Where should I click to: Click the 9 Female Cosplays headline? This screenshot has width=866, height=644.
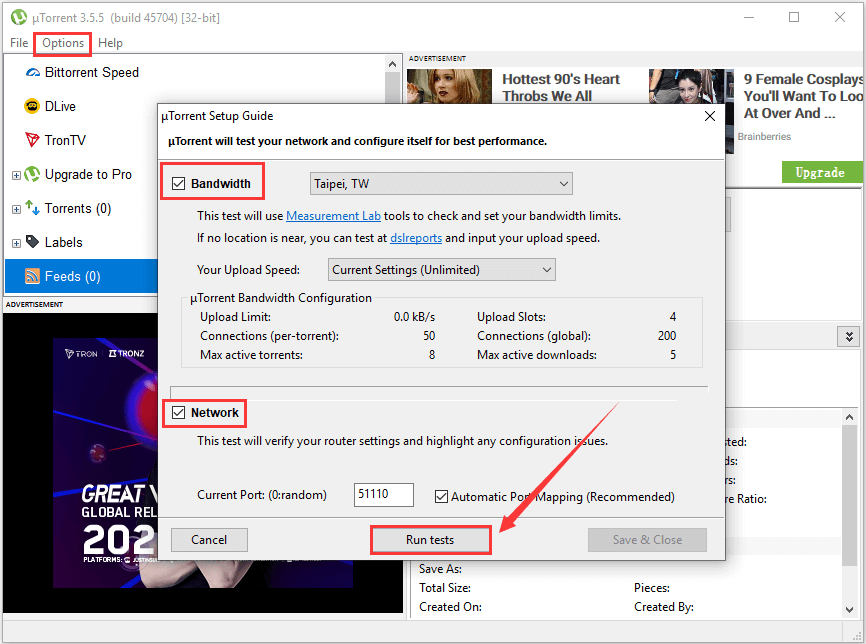804,96
